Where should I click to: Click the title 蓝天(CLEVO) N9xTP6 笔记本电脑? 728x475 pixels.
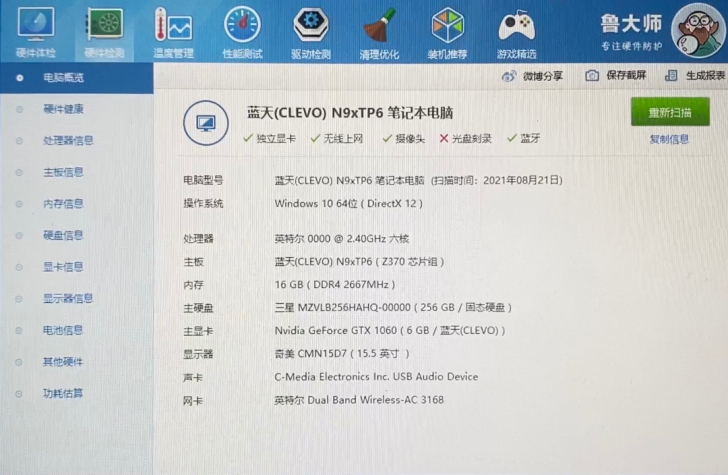click(x=350, y=113)
